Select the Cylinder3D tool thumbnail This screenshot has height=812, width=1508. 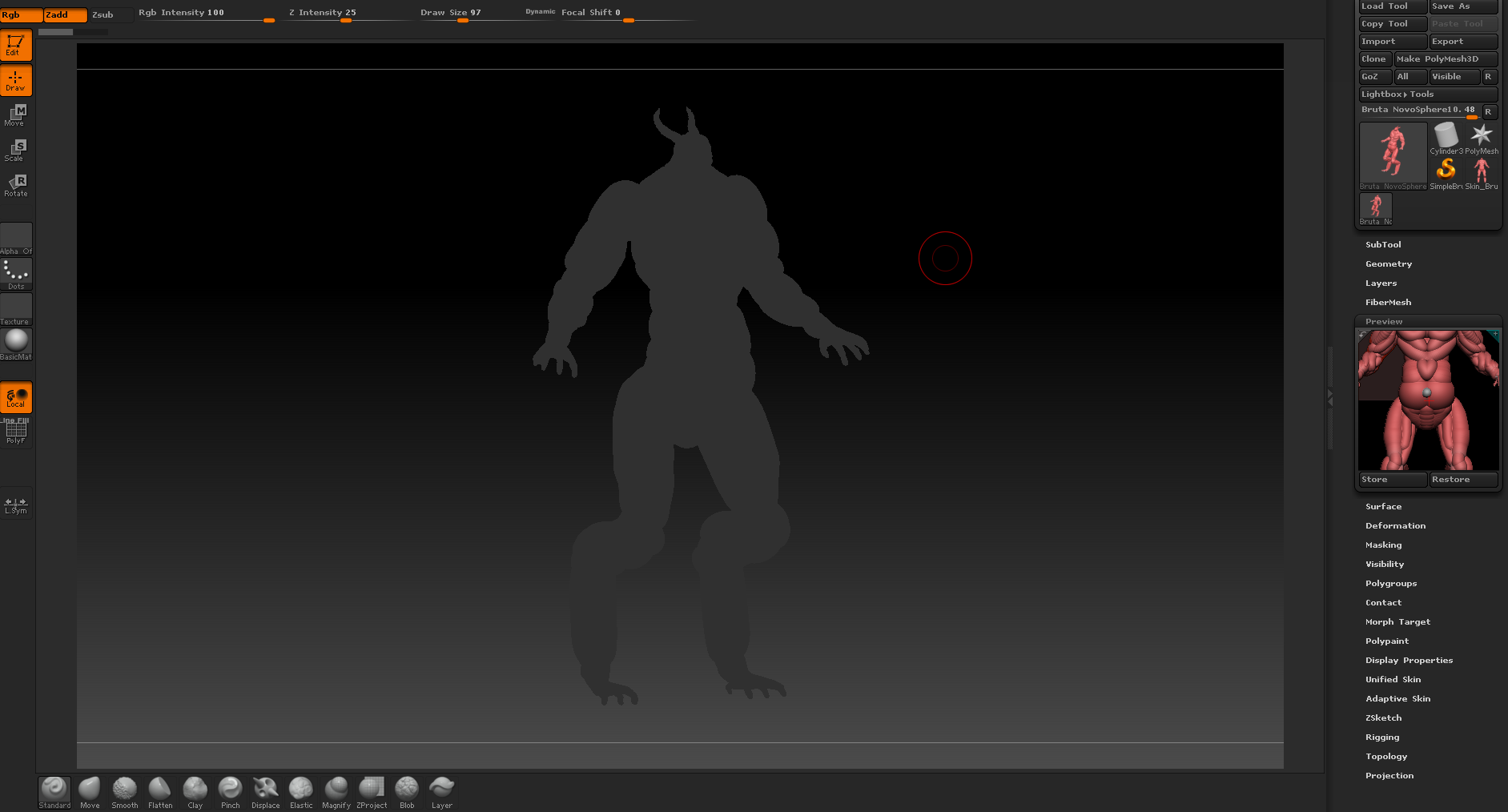(1446, 139)
